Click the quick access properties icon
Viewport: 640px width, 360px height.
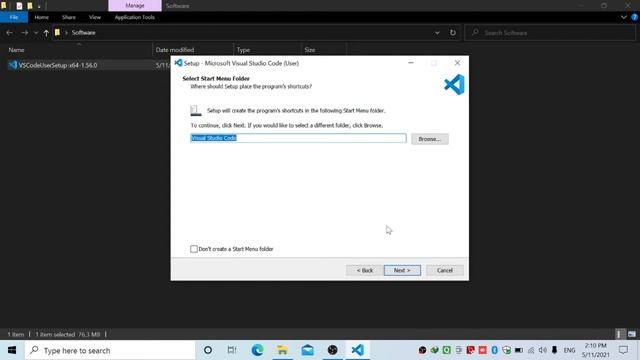pyautogui.click(x=19, y=6)
